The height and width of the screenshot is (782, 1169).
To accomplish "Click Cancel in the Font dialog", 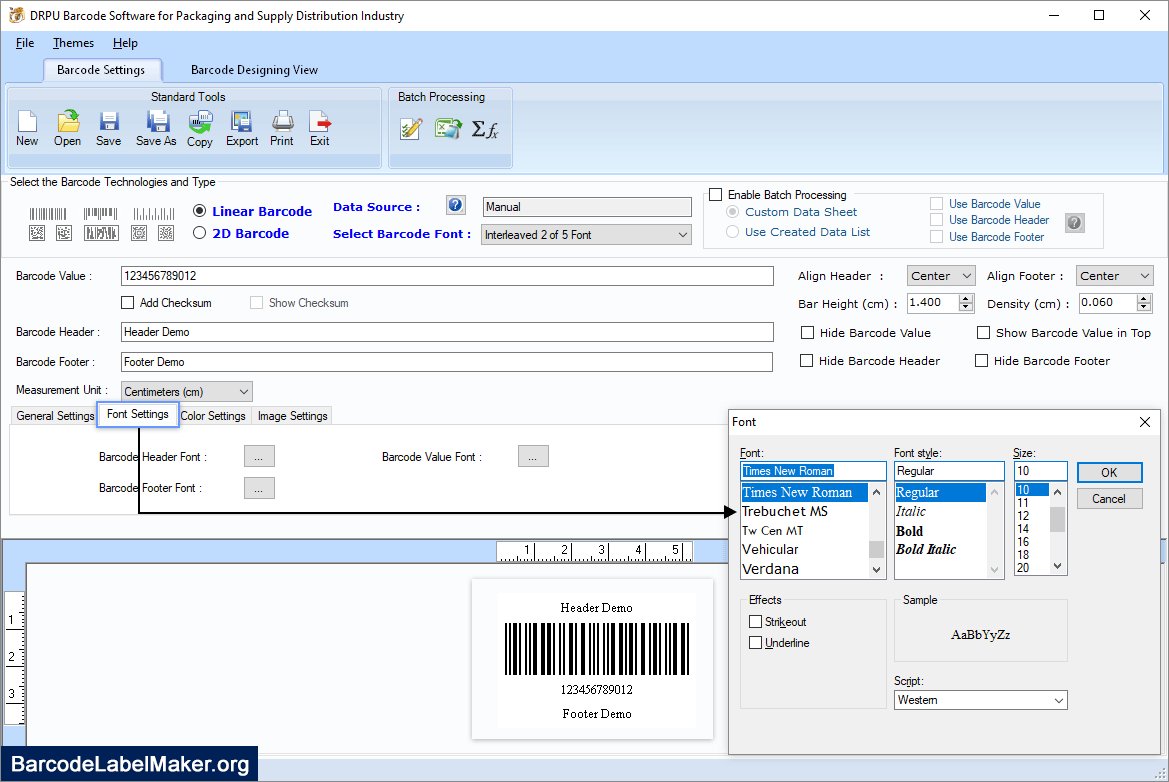I will point(1109,499).
